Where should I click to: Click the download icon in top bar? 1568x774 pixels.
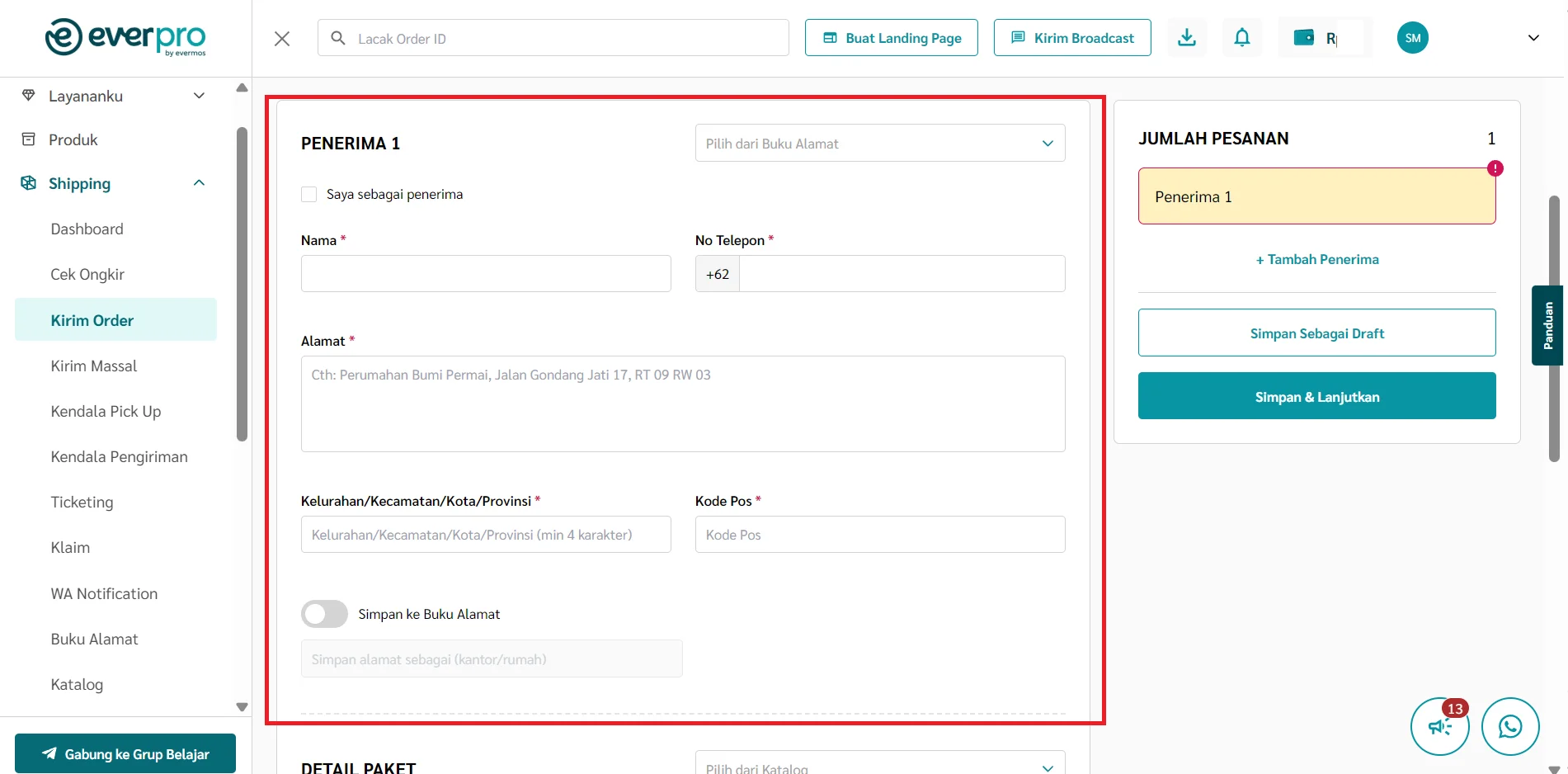pos(1187,38)
